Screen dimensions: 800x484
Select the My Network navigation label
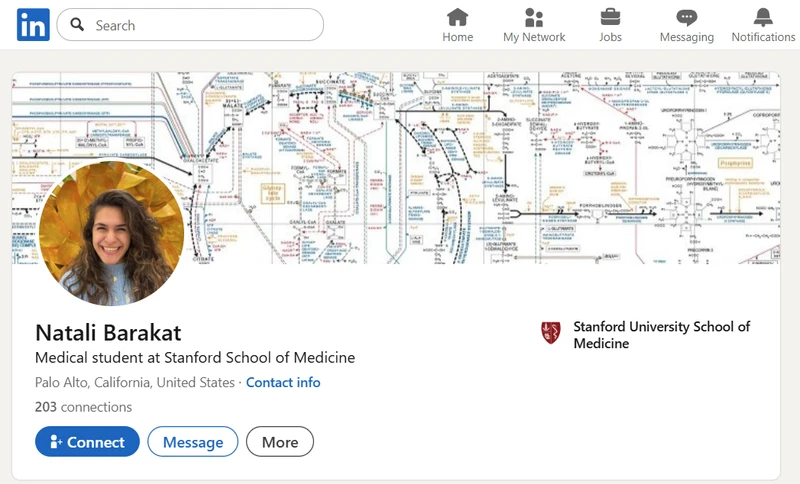[534, 37]
